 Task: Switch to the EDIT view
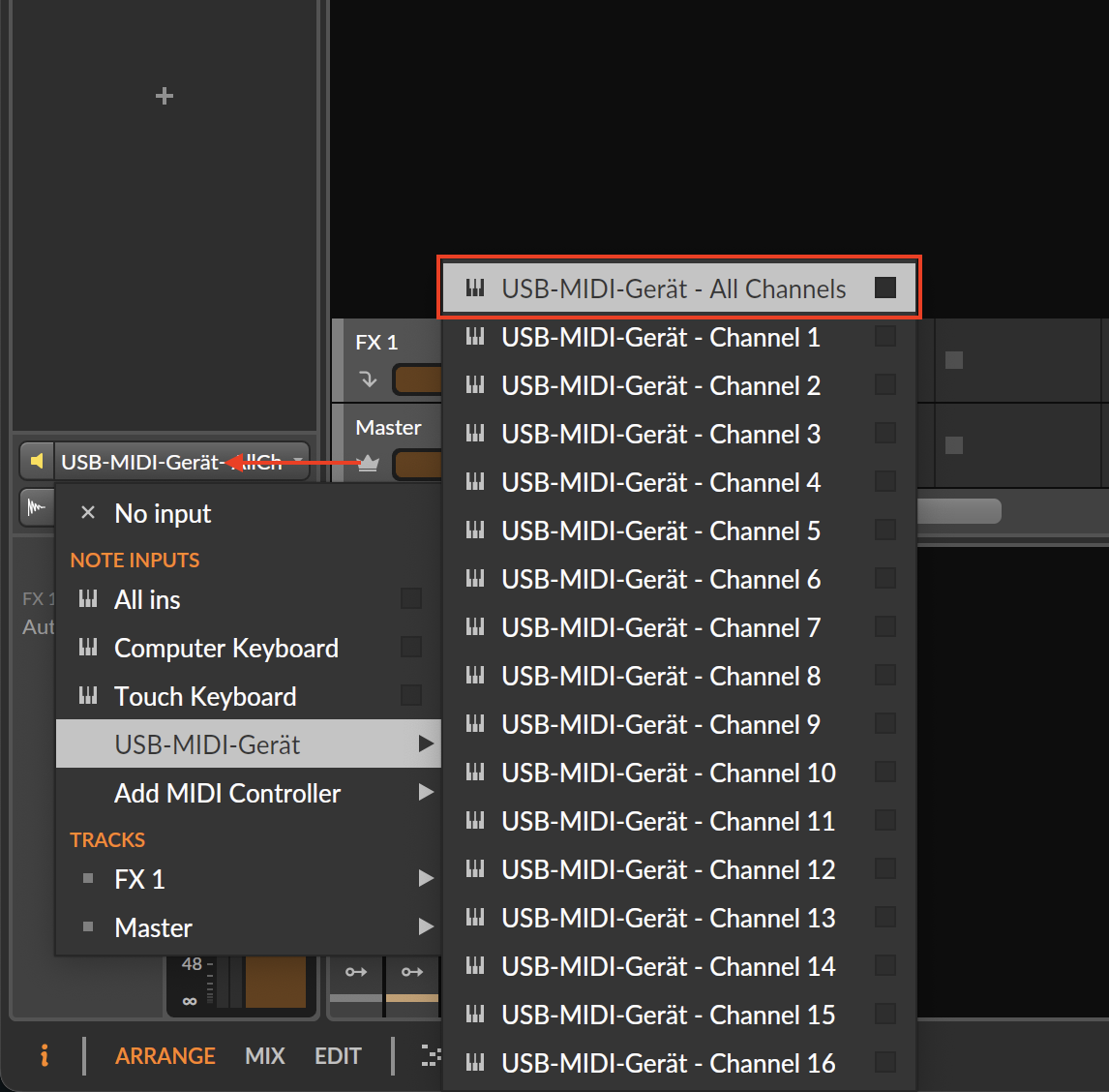pos(338,1056)
